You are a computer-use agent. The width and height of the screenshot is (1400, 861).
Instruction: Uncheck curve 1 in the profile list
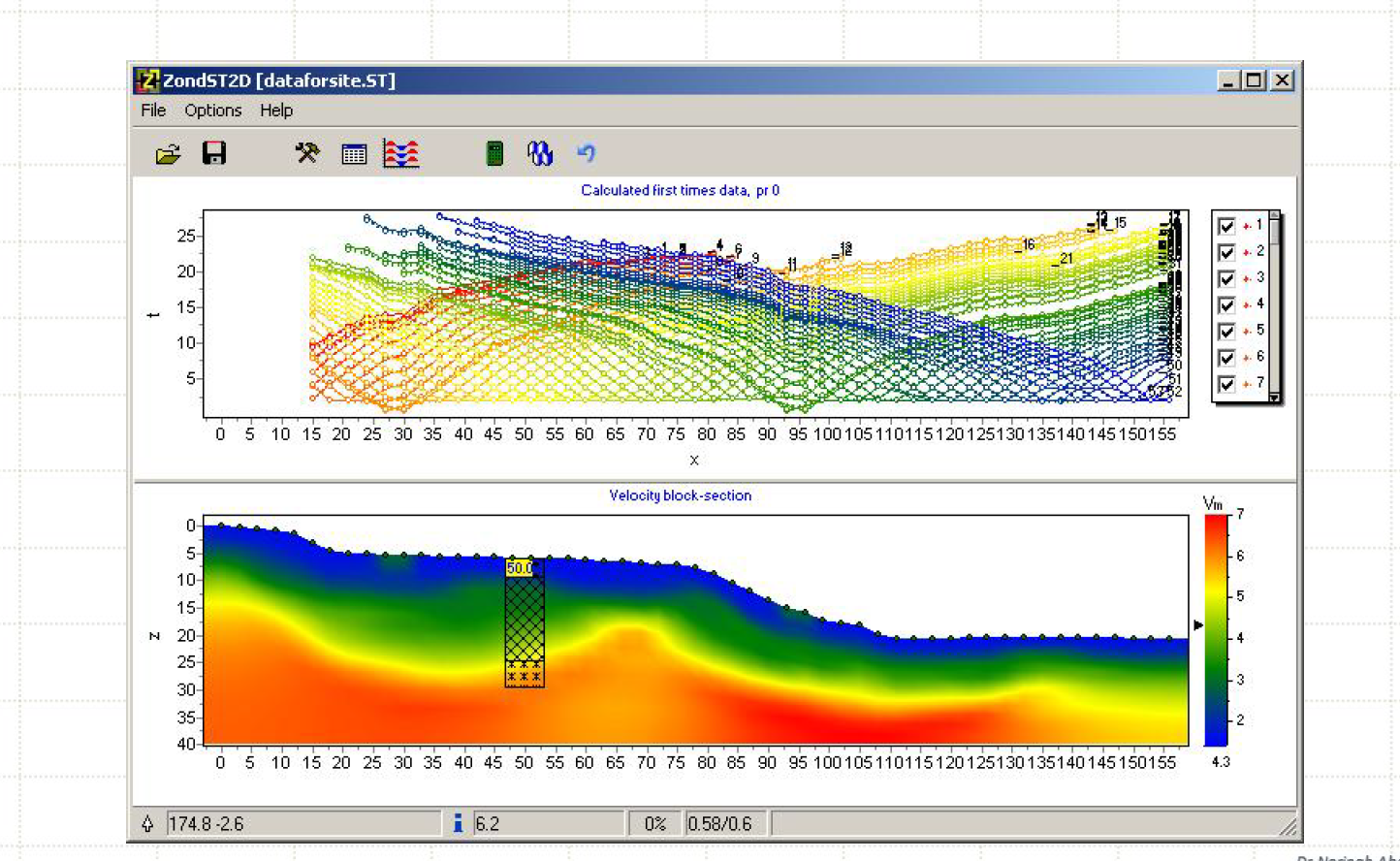[x=1225, y=225]
